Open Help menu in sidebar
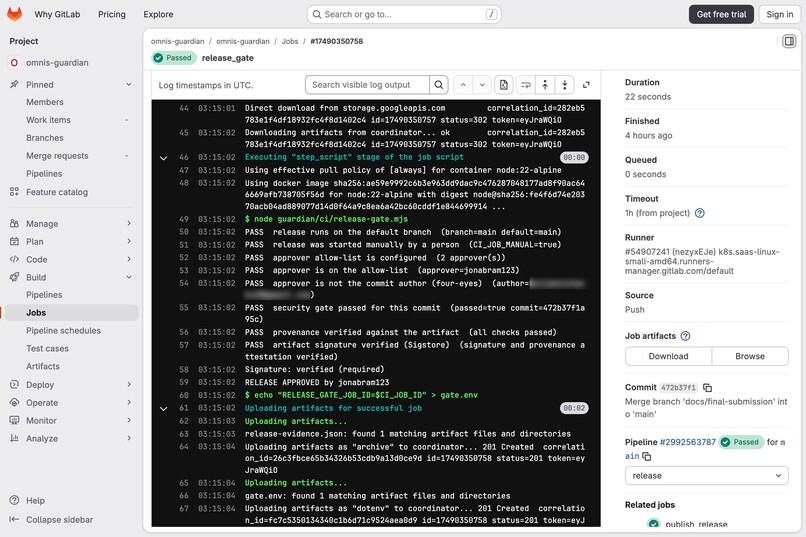The image size is (806, 537). [35, 501]
